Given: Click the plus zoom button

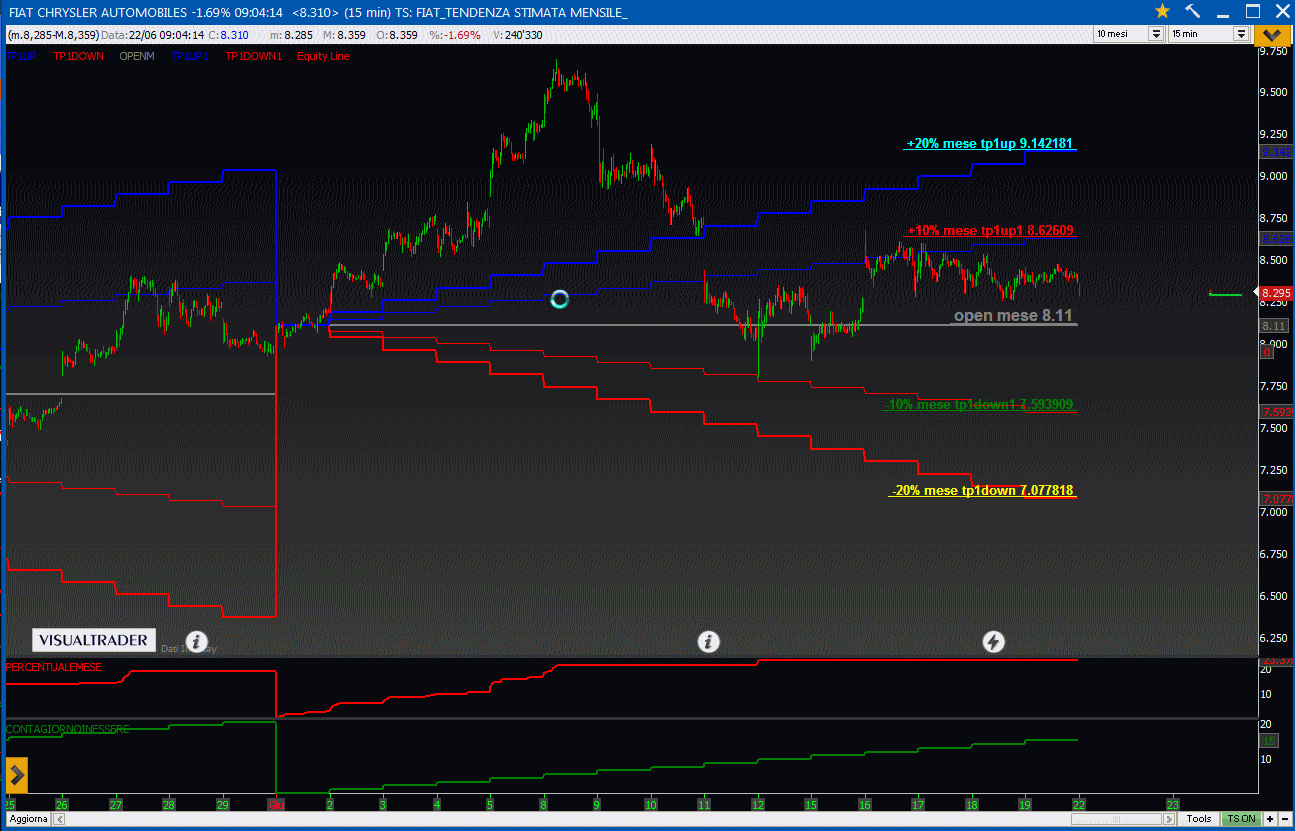Looking at the screenshot, I should (1270, 819).
